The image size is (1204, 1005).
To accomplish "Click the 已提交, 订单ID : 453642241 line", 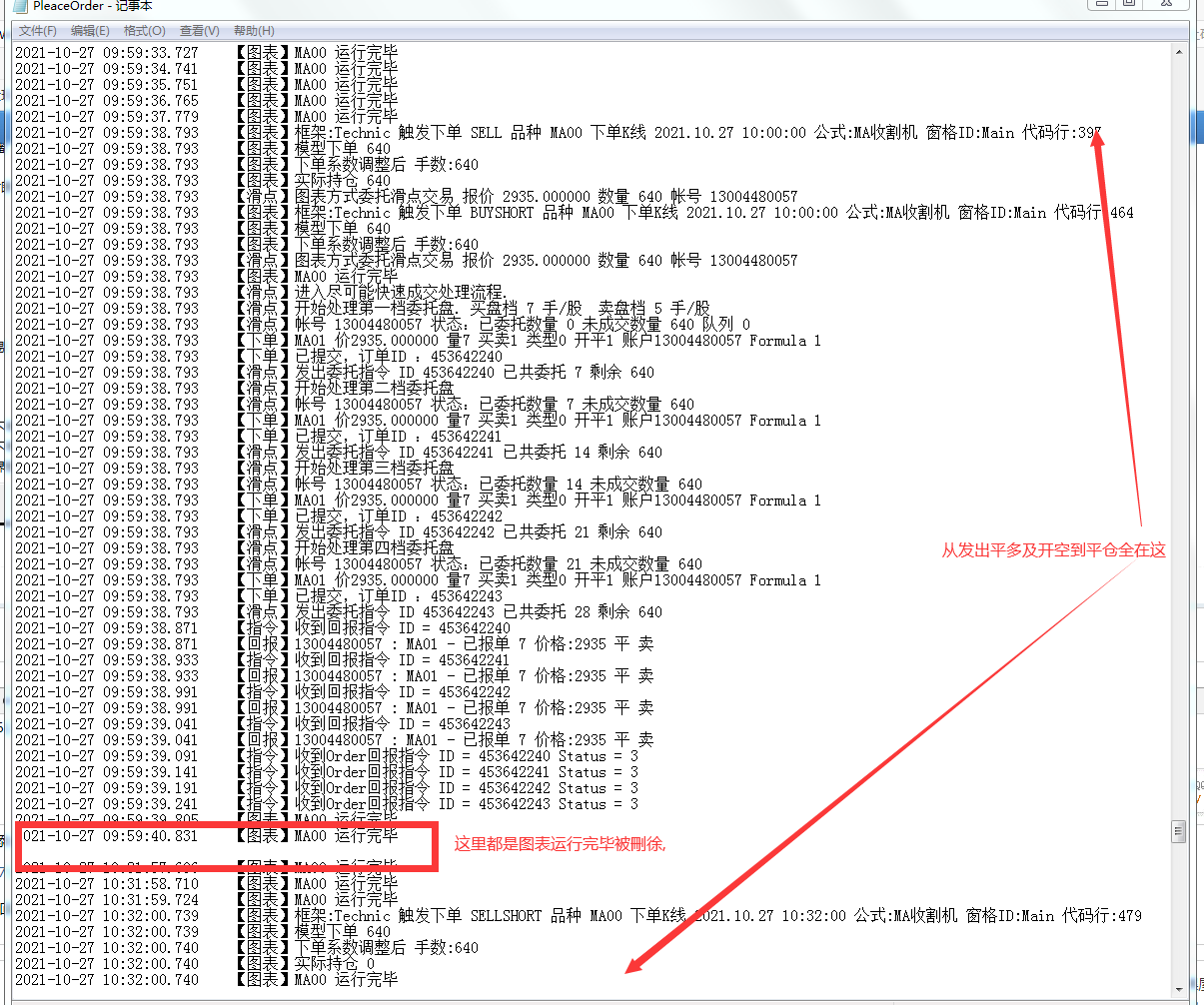I will [x=259, y=436].
